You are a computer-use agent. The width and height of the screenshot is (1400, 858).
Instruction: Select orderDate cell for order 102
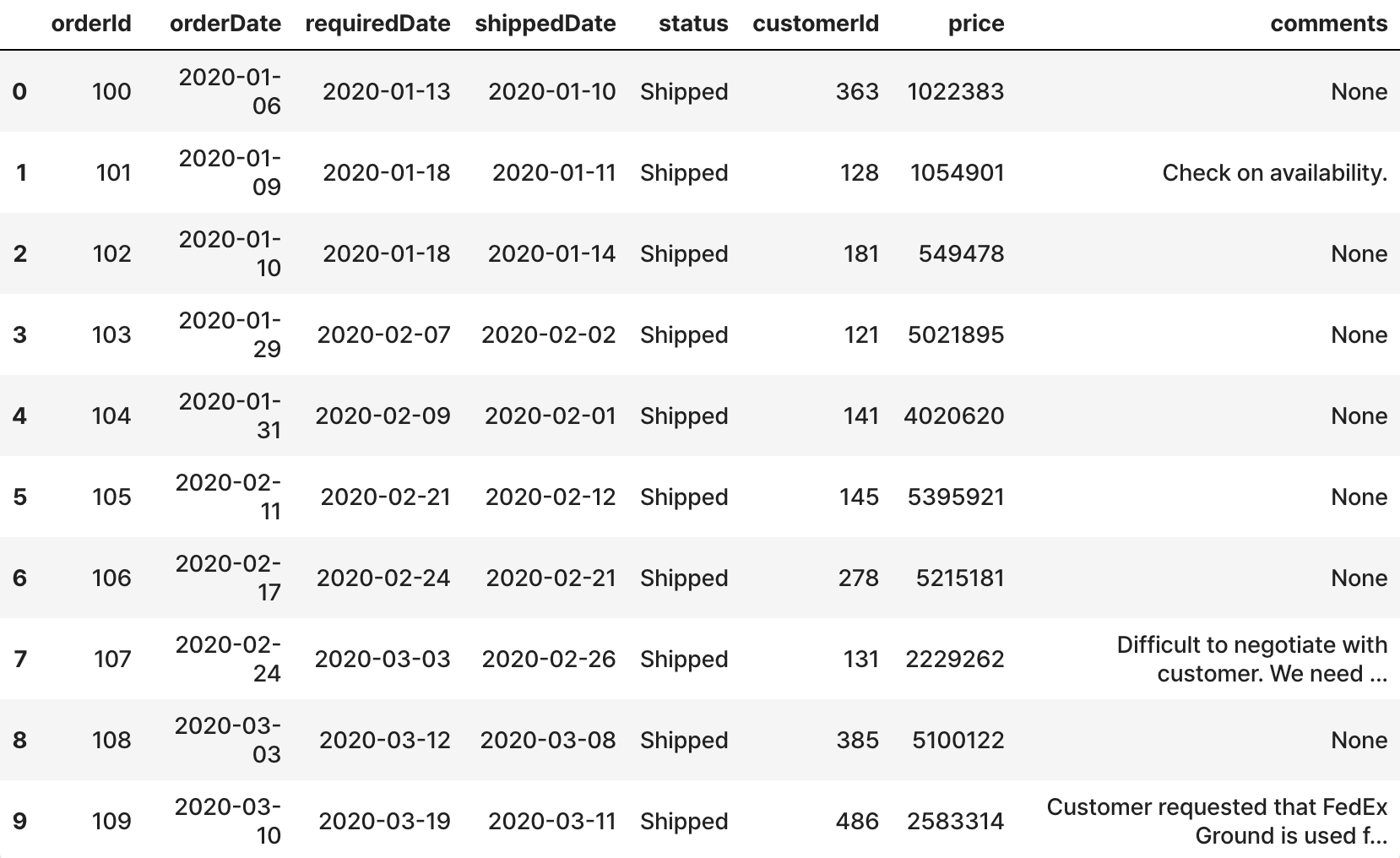[x=230, y=253]
